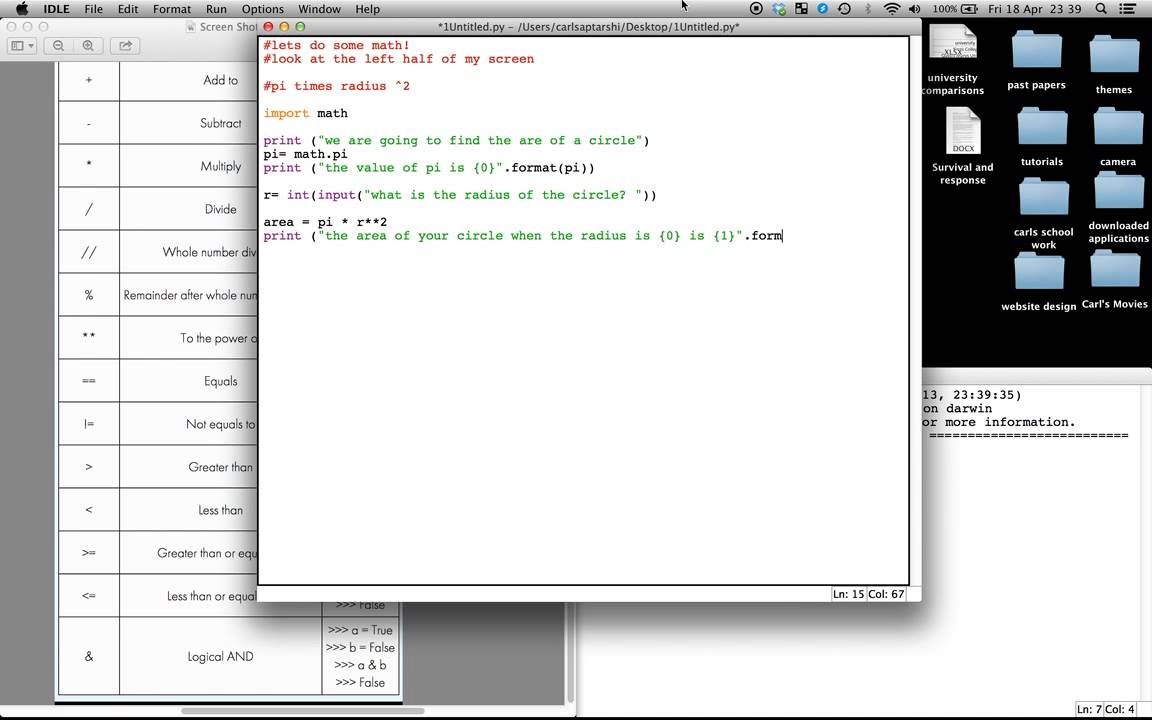The height and width of the screenshot is (720, 1152).
Task: Click the Preview vertical scrollbar
Action: pos(569,654)
